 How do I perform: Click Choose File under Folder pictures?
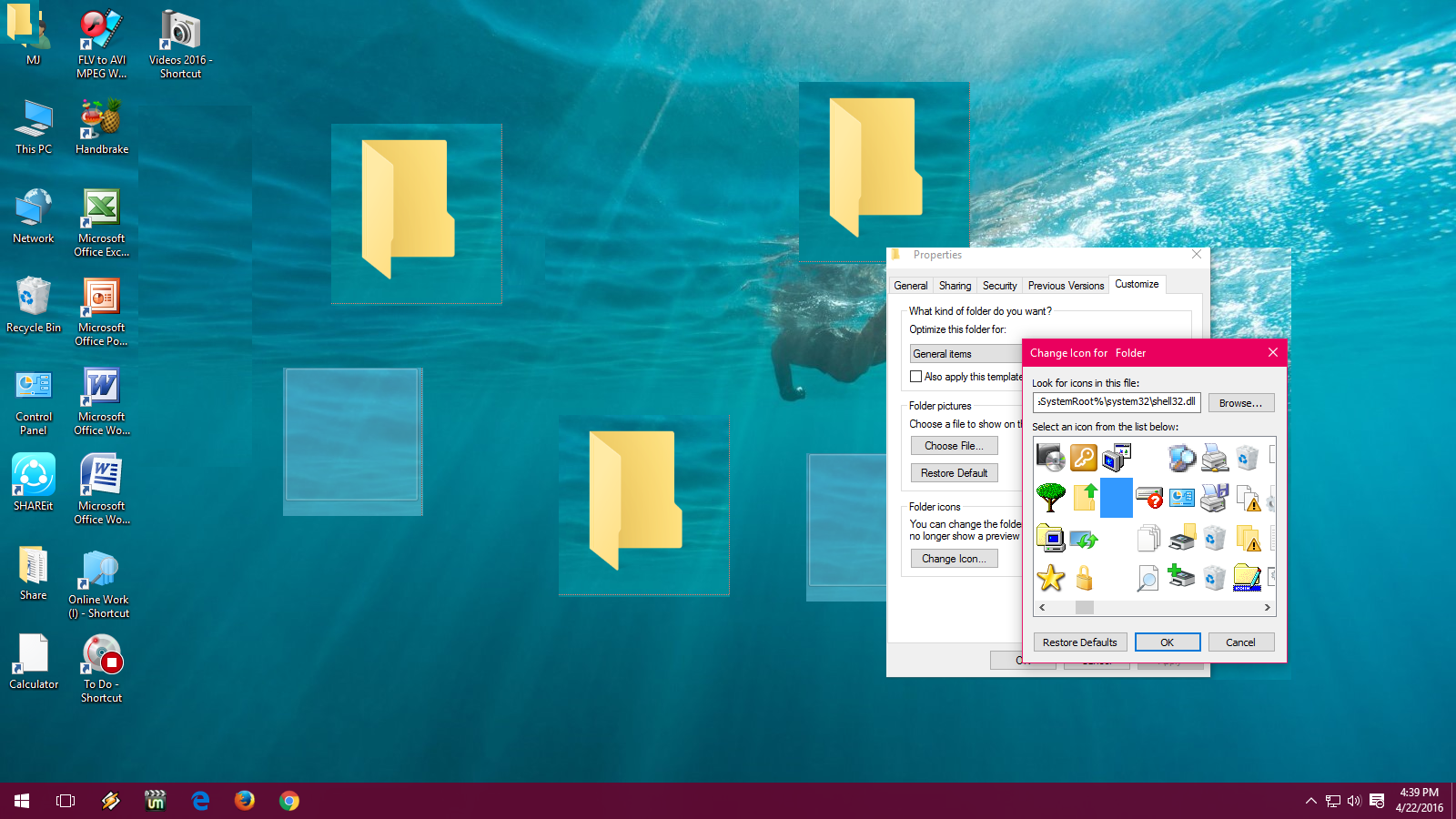point(954,445)
